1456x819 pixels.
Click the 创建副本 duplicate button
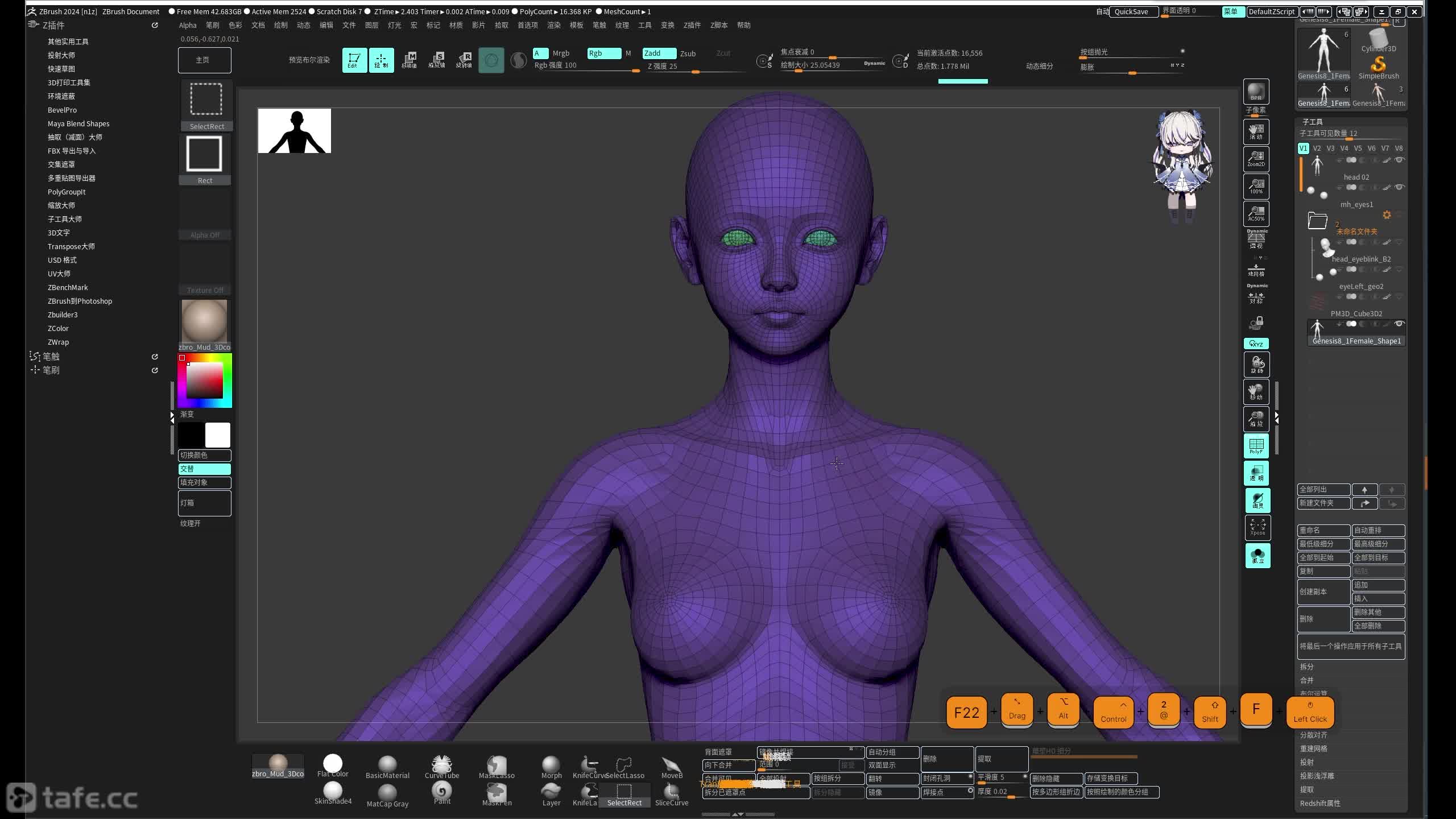point(1323,591)
